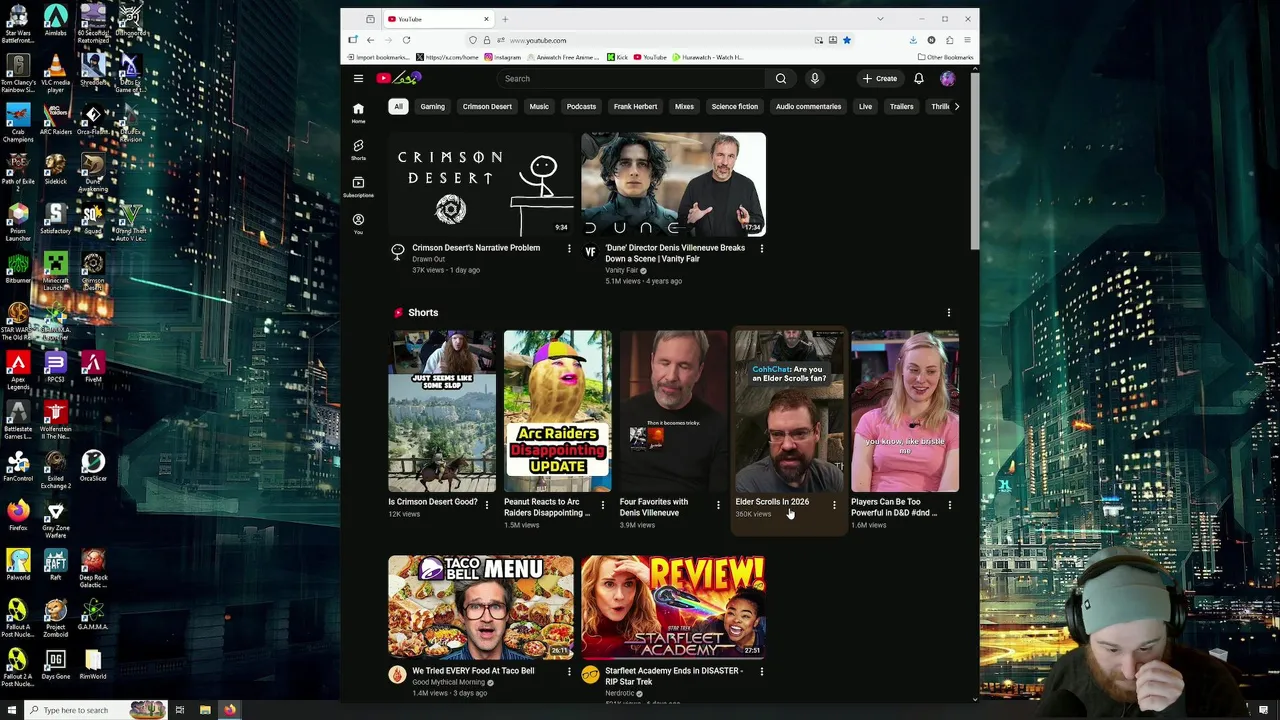Select the Podcasts filter chip
1280x720 pixels.
(x=581, y=106)
